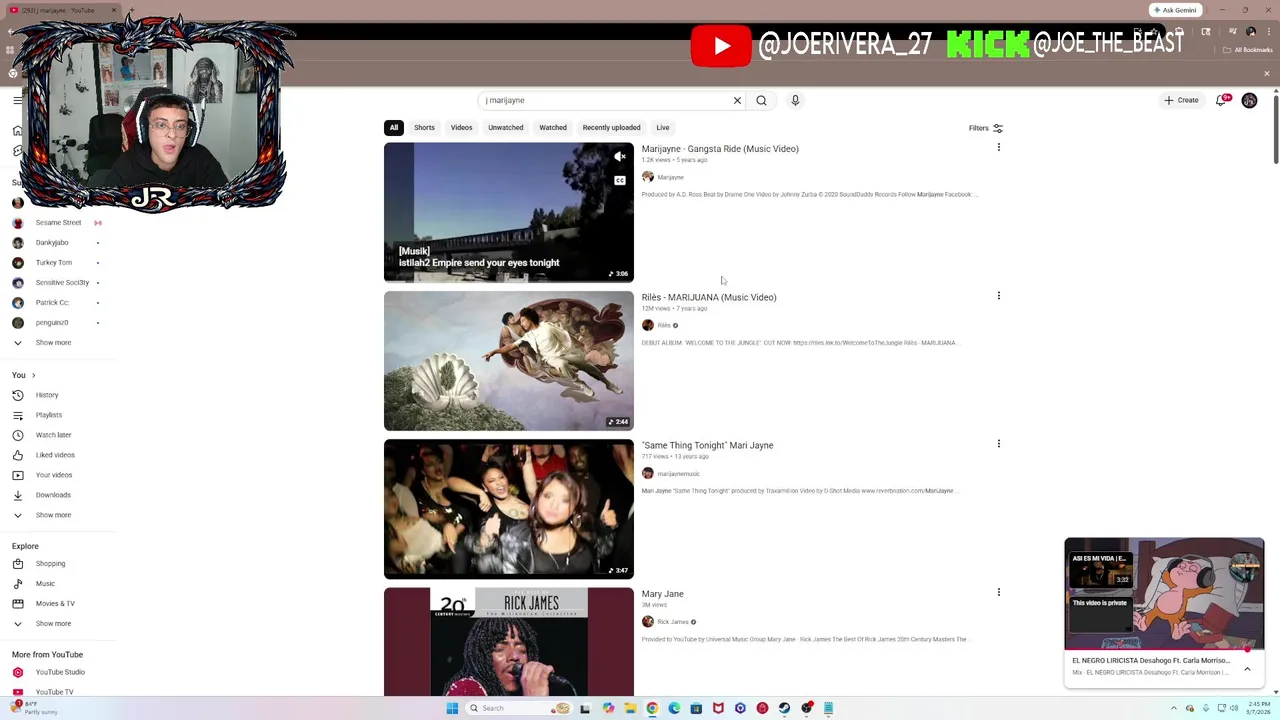Play the Rick James thumbnail
1280x720 pixels.
pyautogui.click(x=509, y=641)
